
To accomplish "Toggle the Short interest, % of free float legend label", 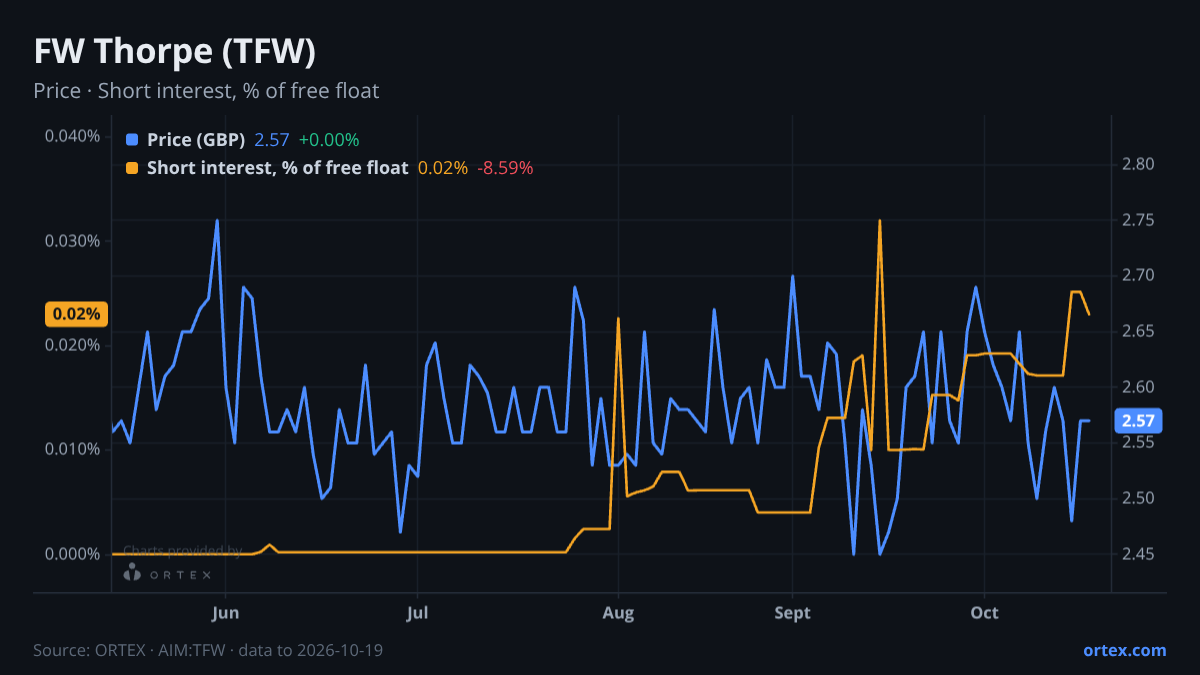I will pos(277,168).
